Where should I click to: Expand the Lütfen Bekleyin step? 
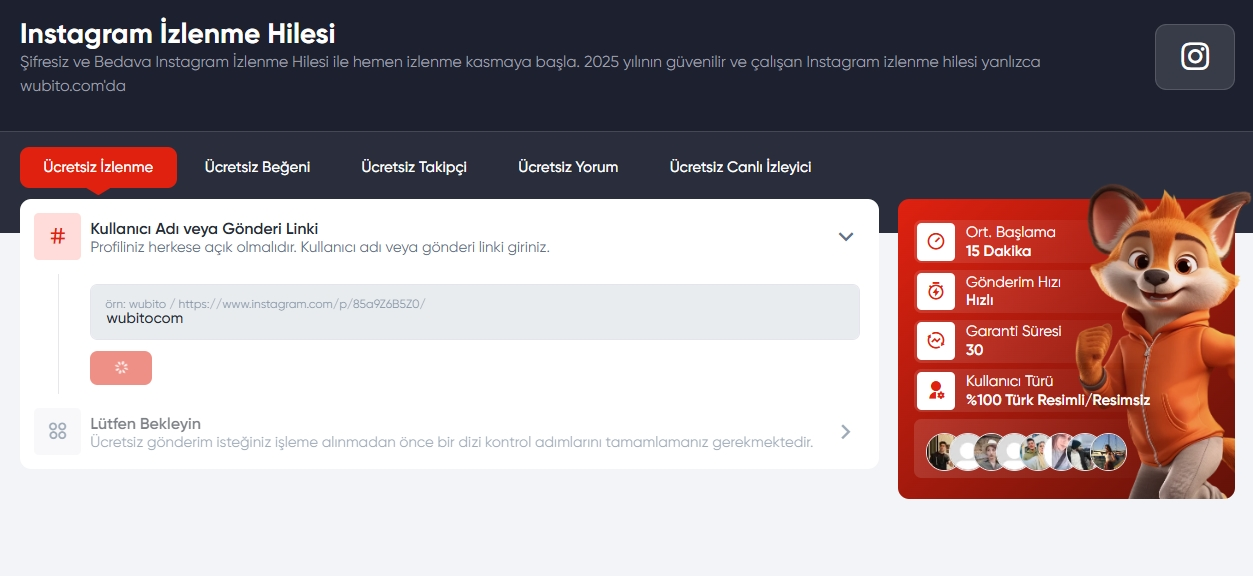pos(845,431)
